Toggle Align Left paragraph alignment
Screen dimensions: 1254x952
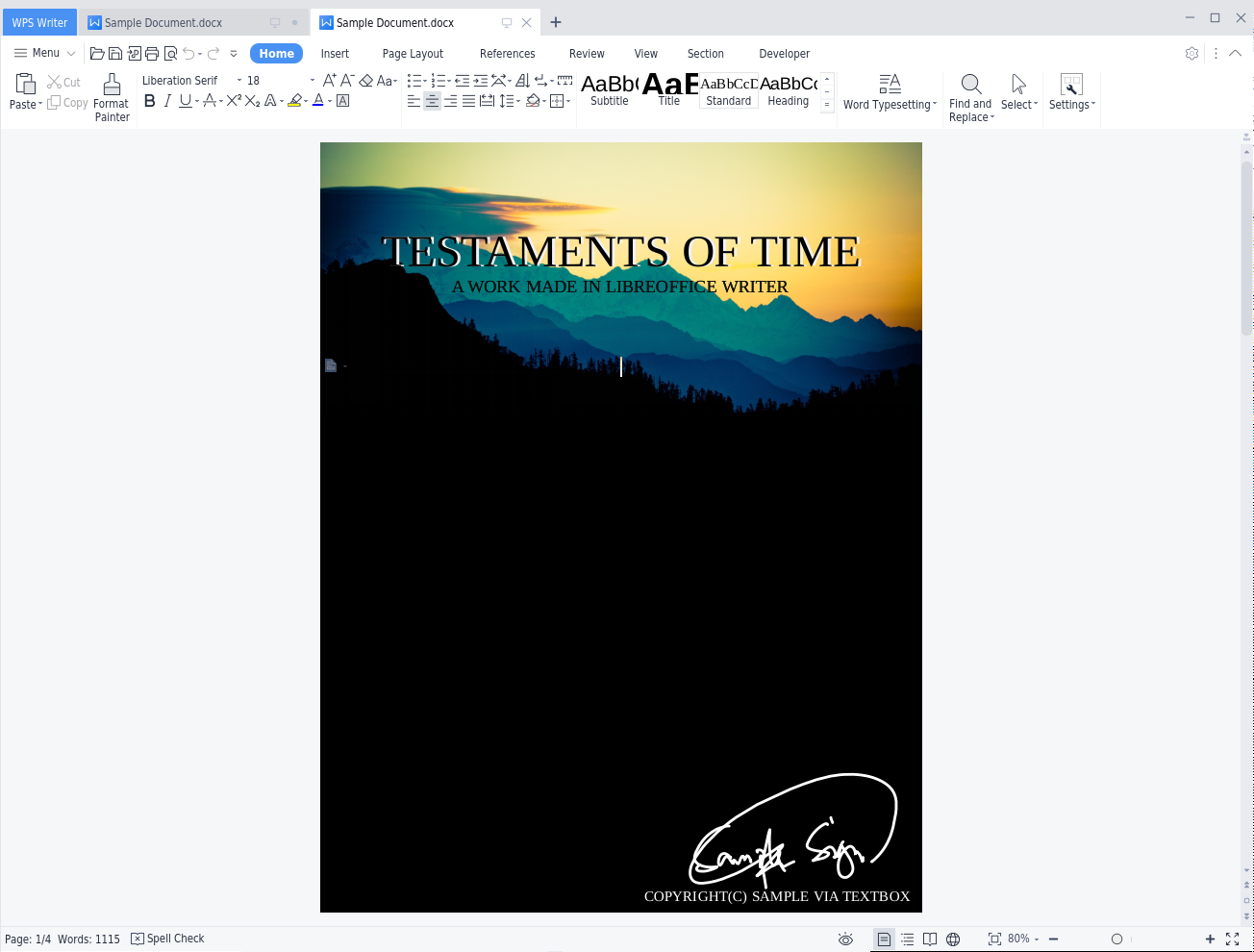pos(414,101)
